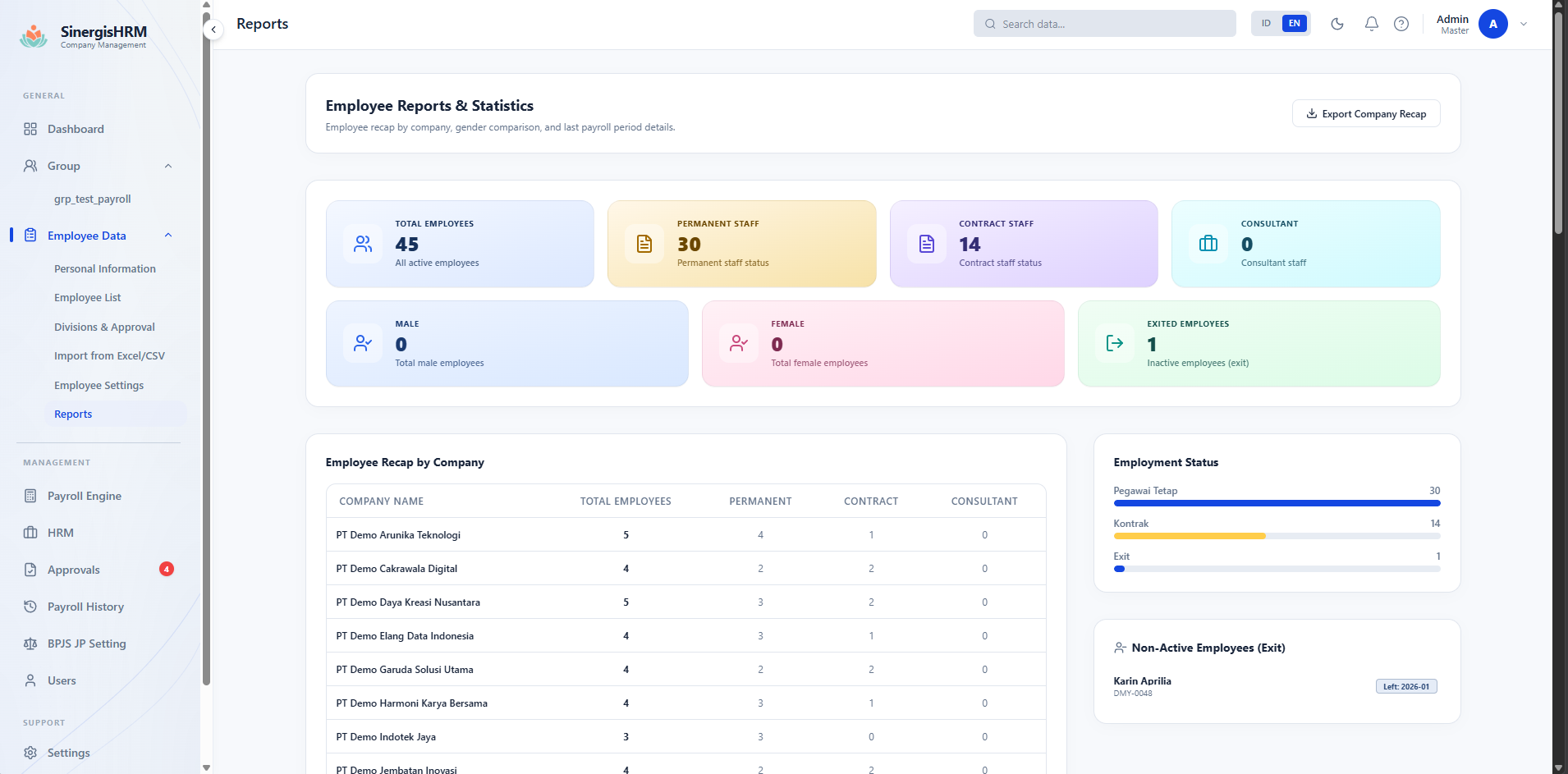
Task: Go to Employee List
Action: [88, 297]
